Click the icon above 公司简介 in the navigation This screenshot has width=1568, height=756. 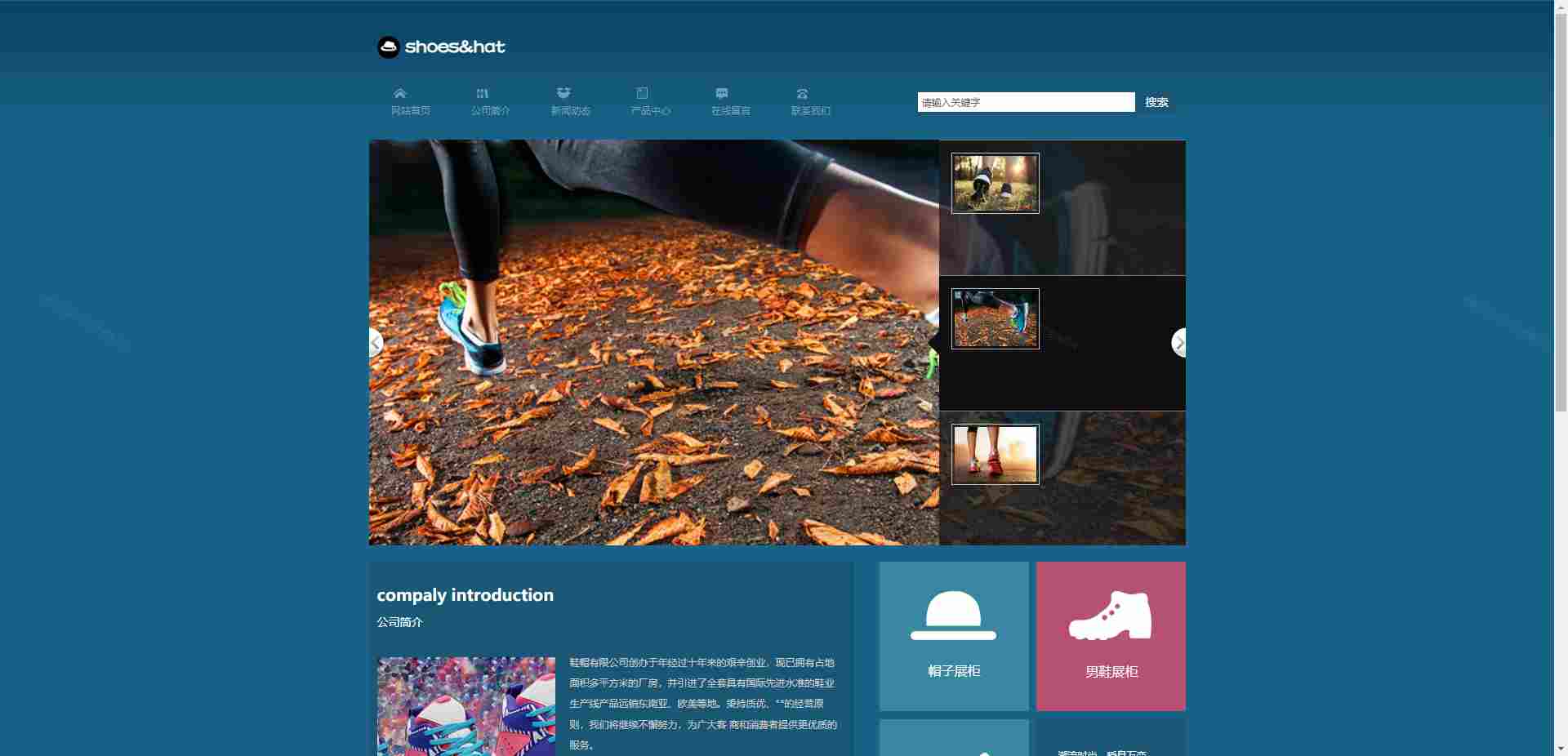(x=482, y=93)
